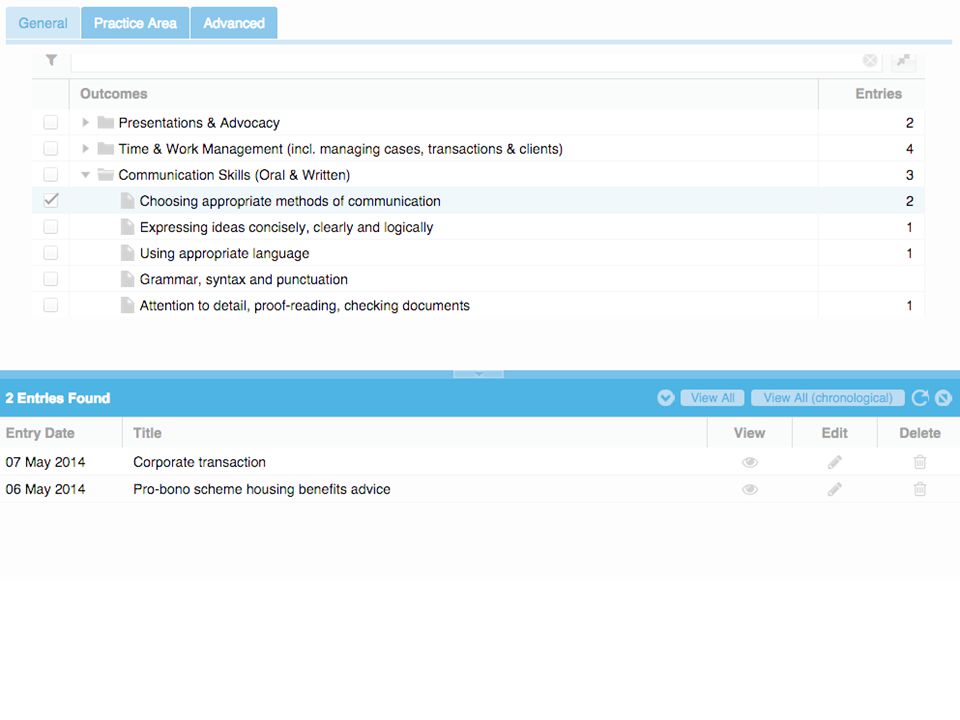This screenshot has height=720, width=960.
Task: Click the filter funnel icon
Action: tap(51, 60)
